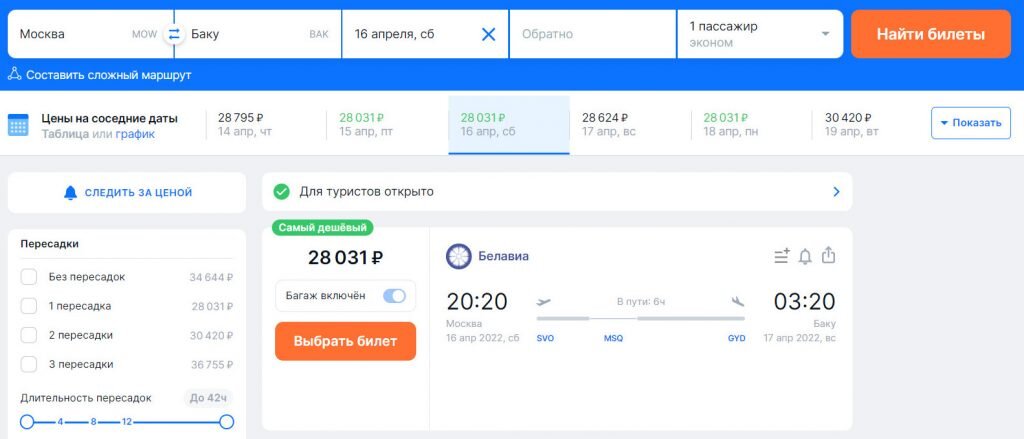Image resolution: width=1024 pixels, height=439 pixels.
Task: Open the passenger and class dropdown
Action: click(760, 34)
